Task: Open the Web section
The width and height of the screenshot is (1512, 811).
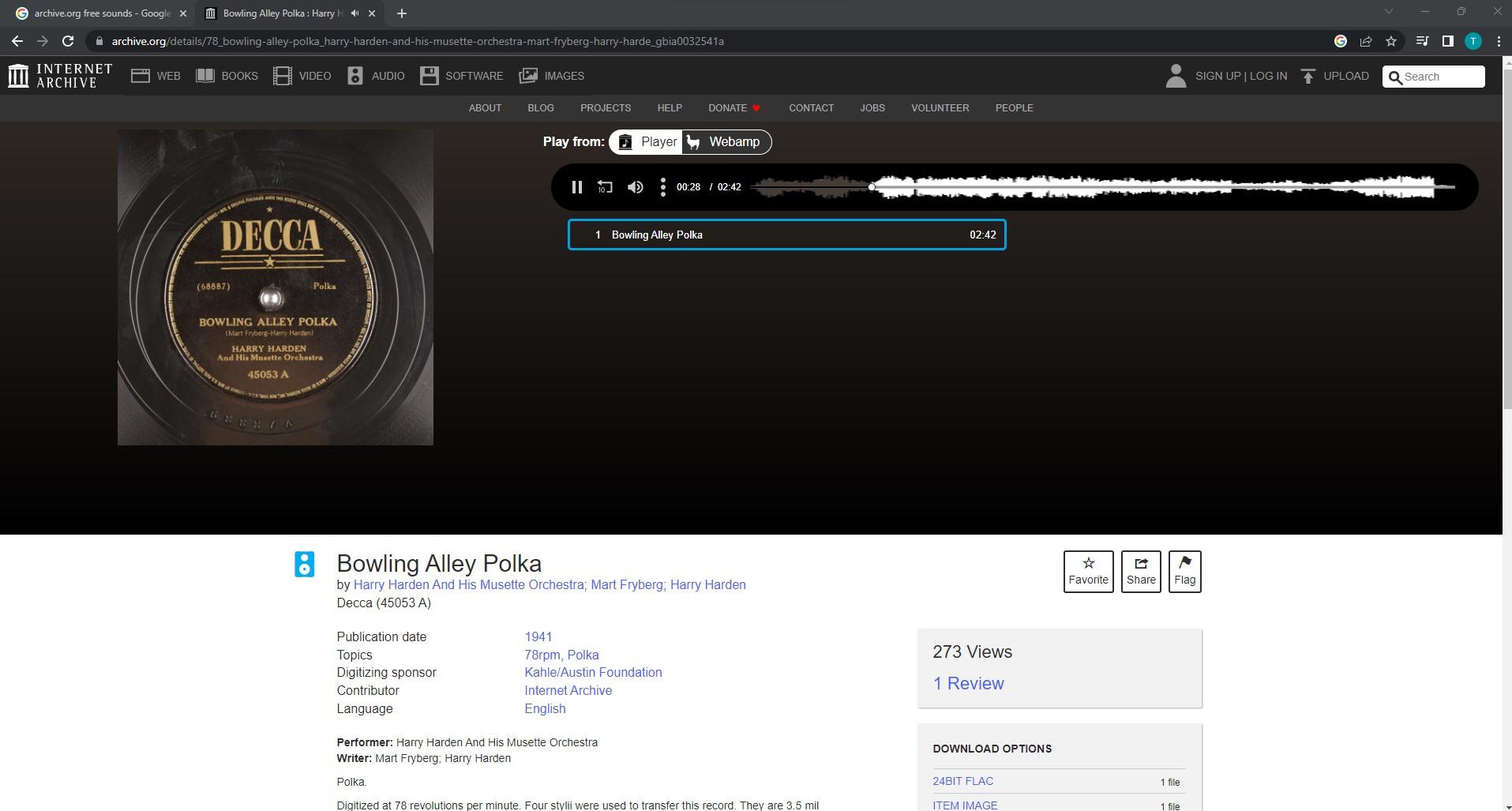Action: [x=156, y=76]
